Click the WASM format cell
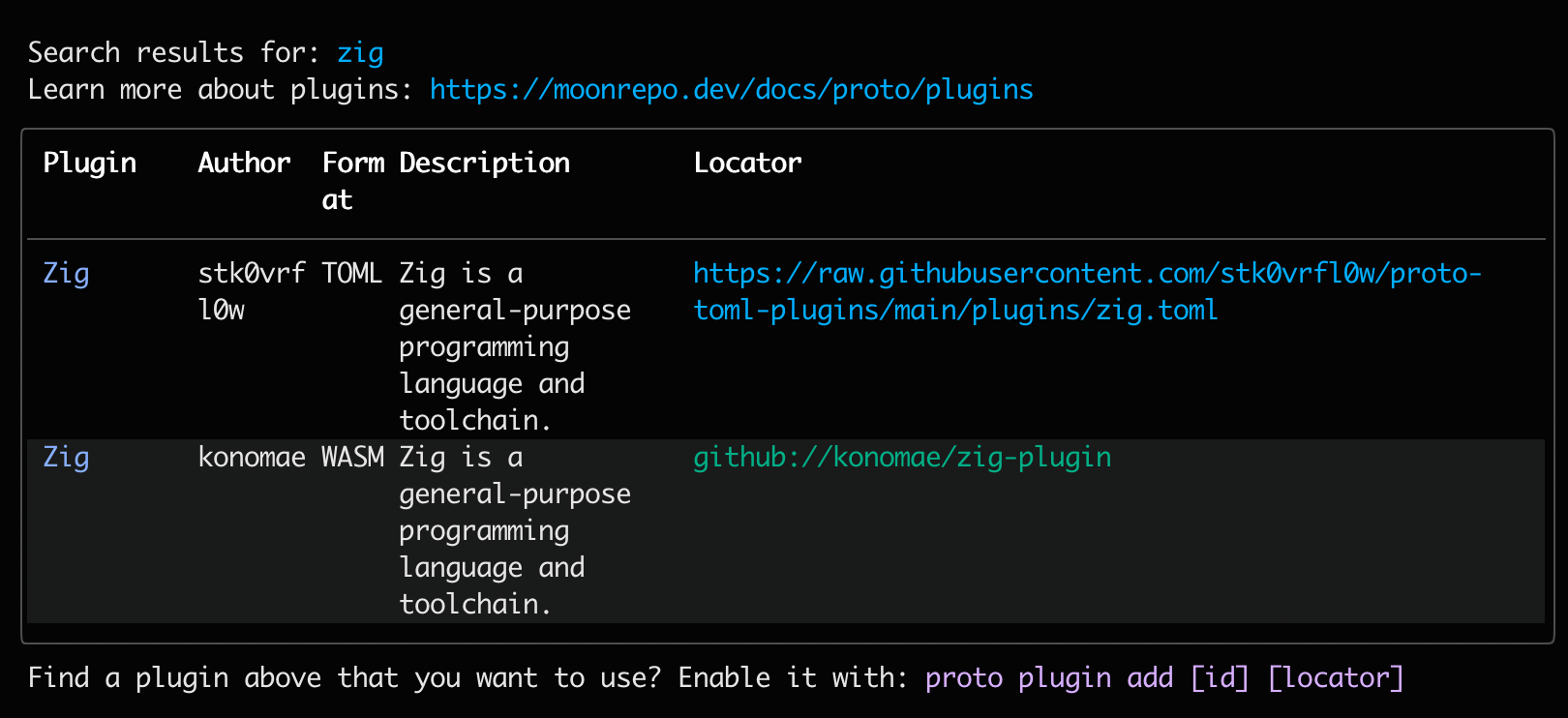The image size is (1568, 718). (x=352, y=458)
